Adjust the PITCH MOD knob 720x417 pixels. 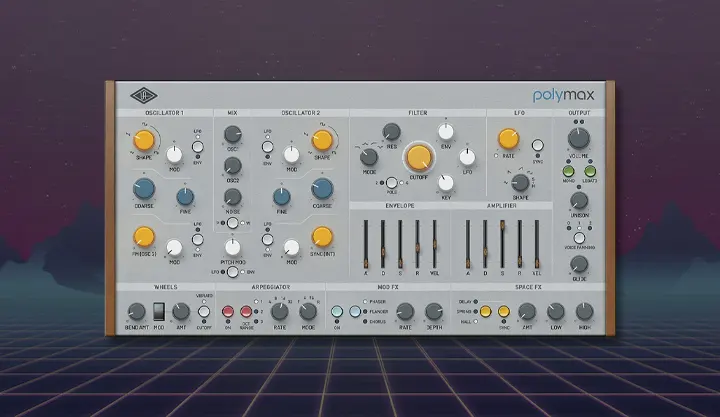tap(233, 248)
